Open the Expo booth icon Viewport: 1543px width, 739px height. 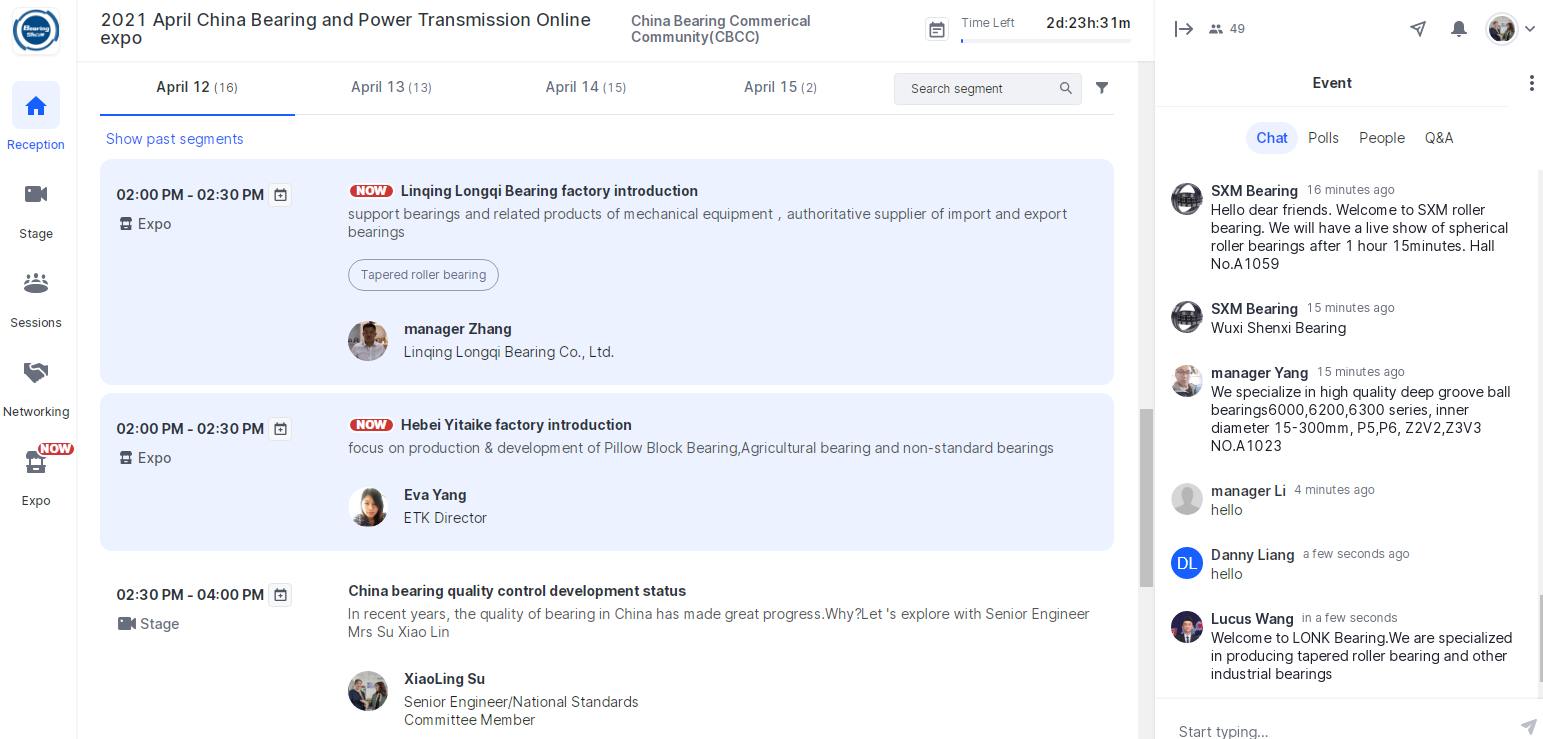coord(36,462)
